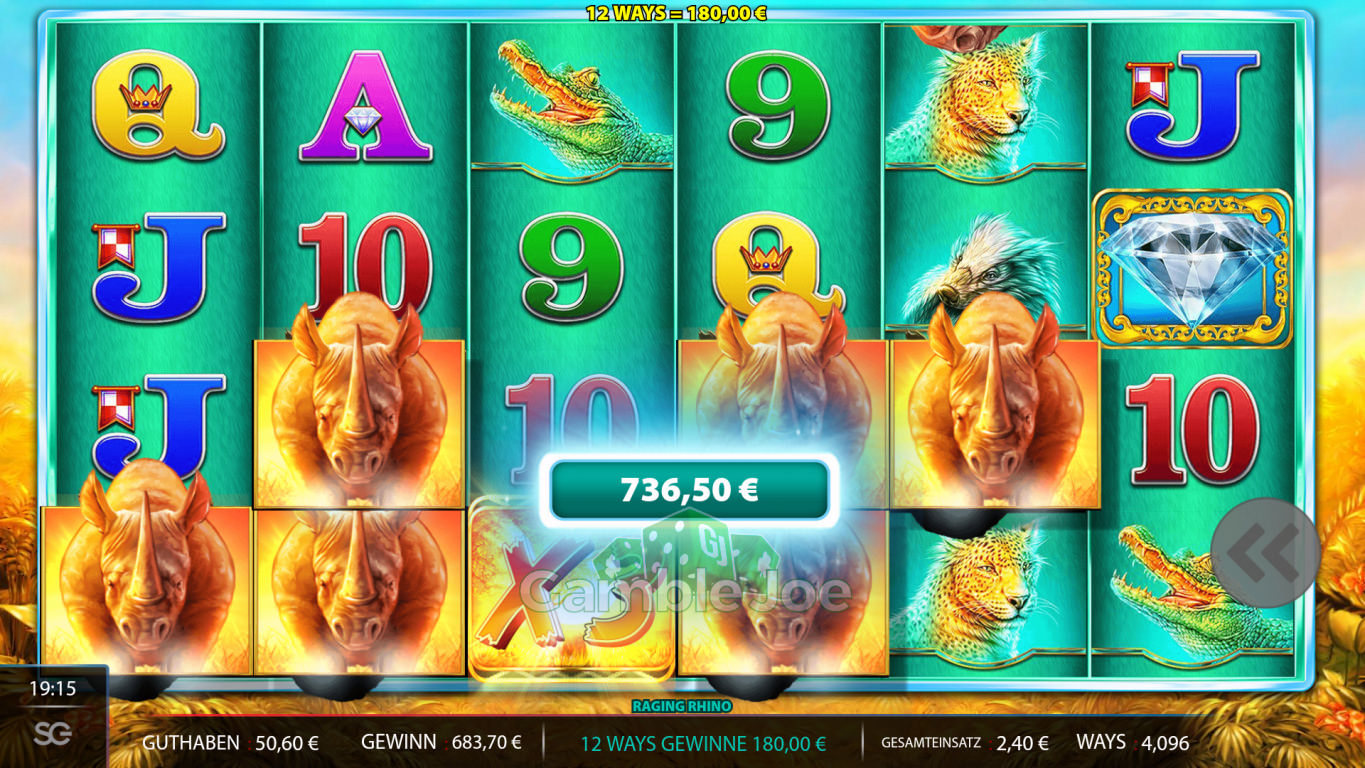Image resolution: width=1365 pixels, height=768 pixels.
Task: Click the leopard symbol at top of fifth reel
Action: [985, 100]
